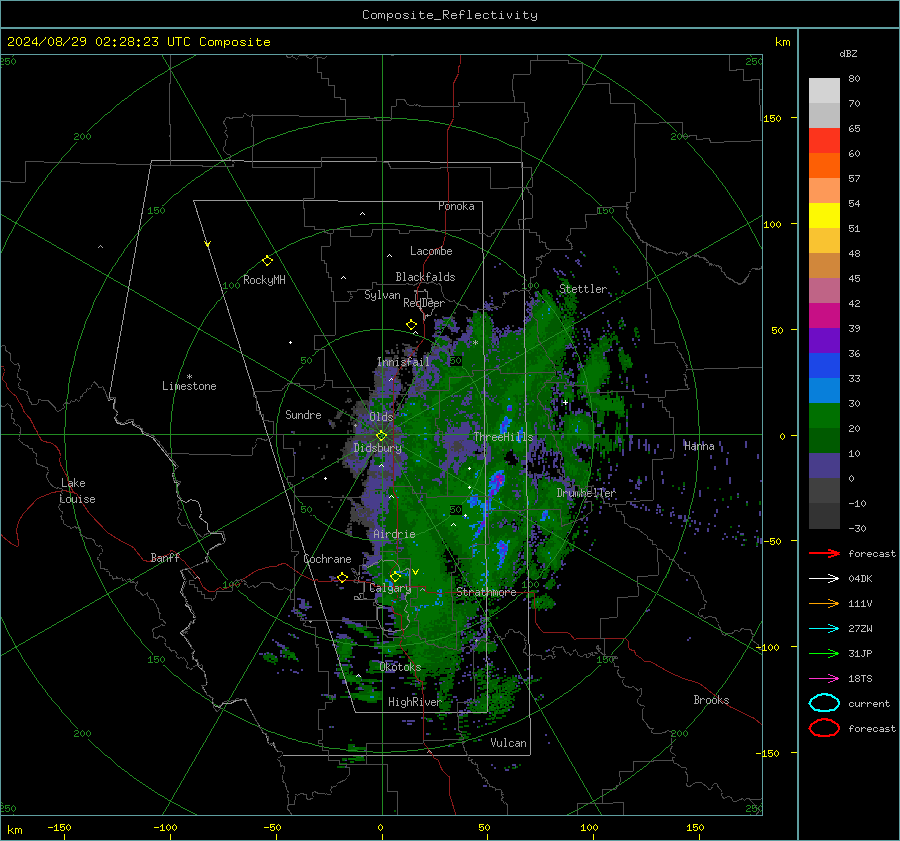Click the Blackfalds city label

[425, 277]
